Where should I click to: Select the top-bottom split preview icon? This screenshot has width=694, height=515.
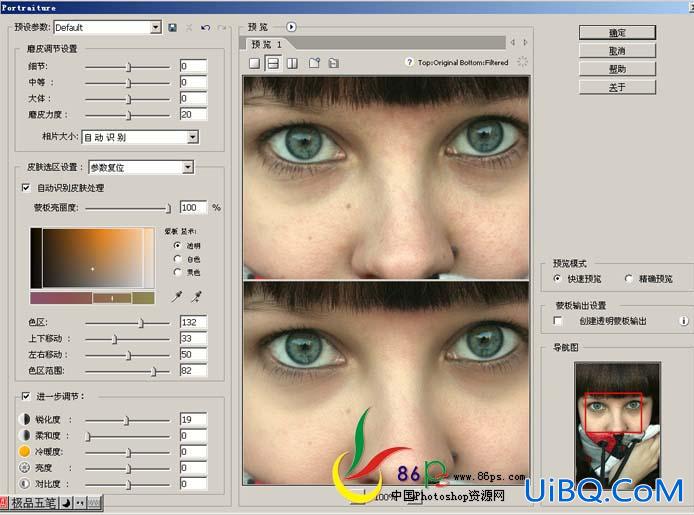click(273, 63)
